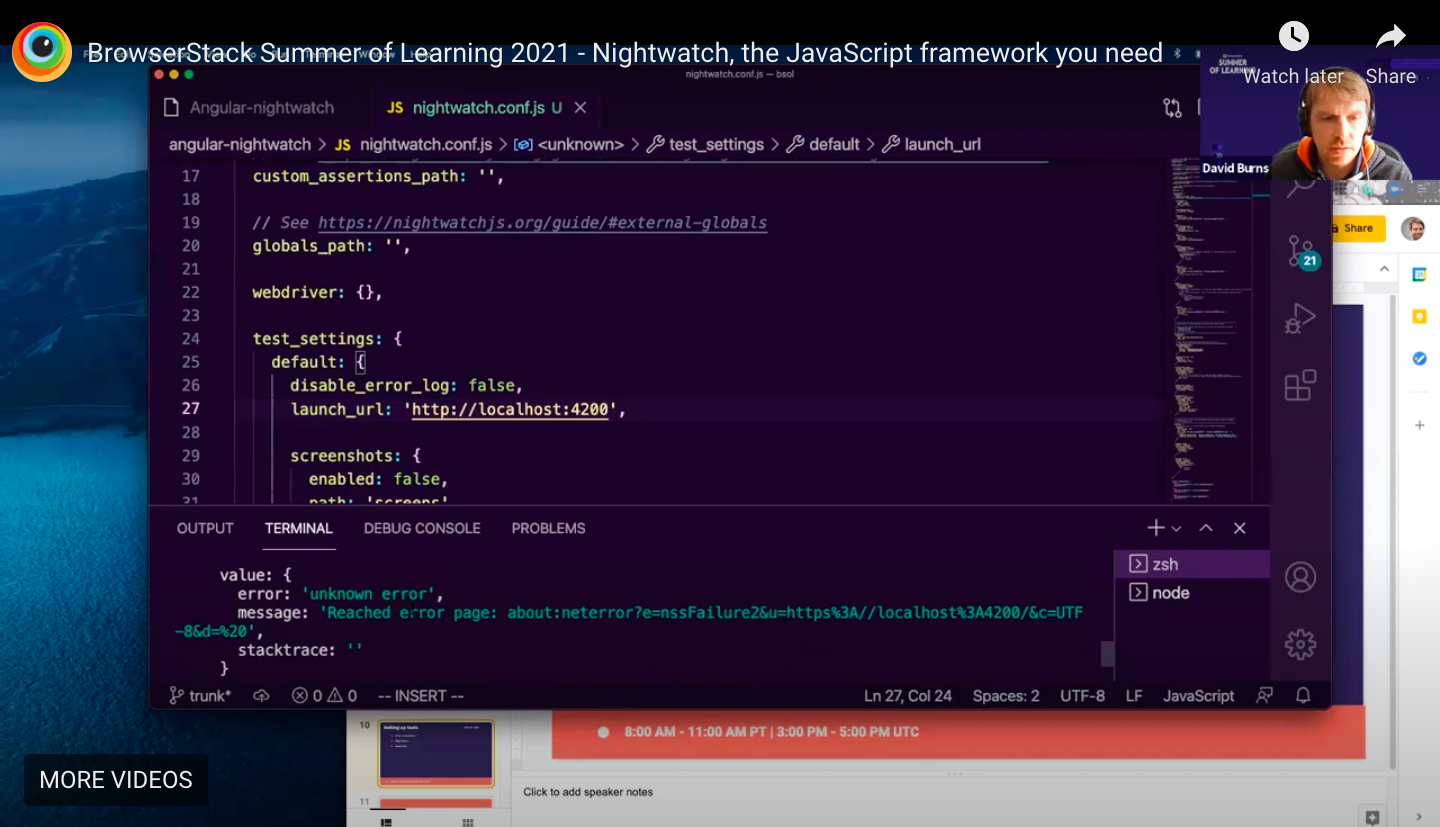The image size is (1440, 827).
Task: Click the add-ons plus icon in Slides sidebar
Action: coord(1419,425)
